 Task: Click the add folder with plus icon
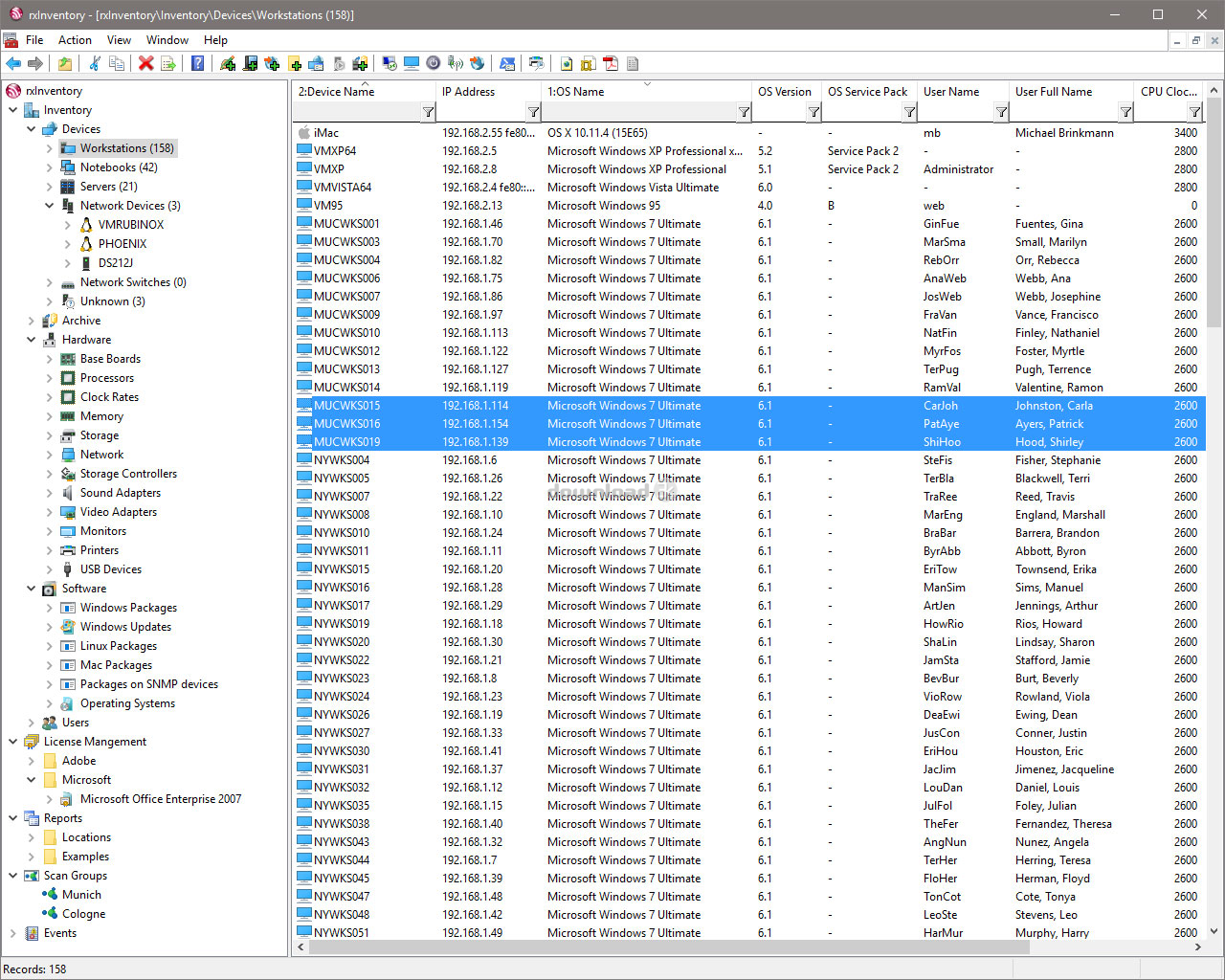point(295,63)
